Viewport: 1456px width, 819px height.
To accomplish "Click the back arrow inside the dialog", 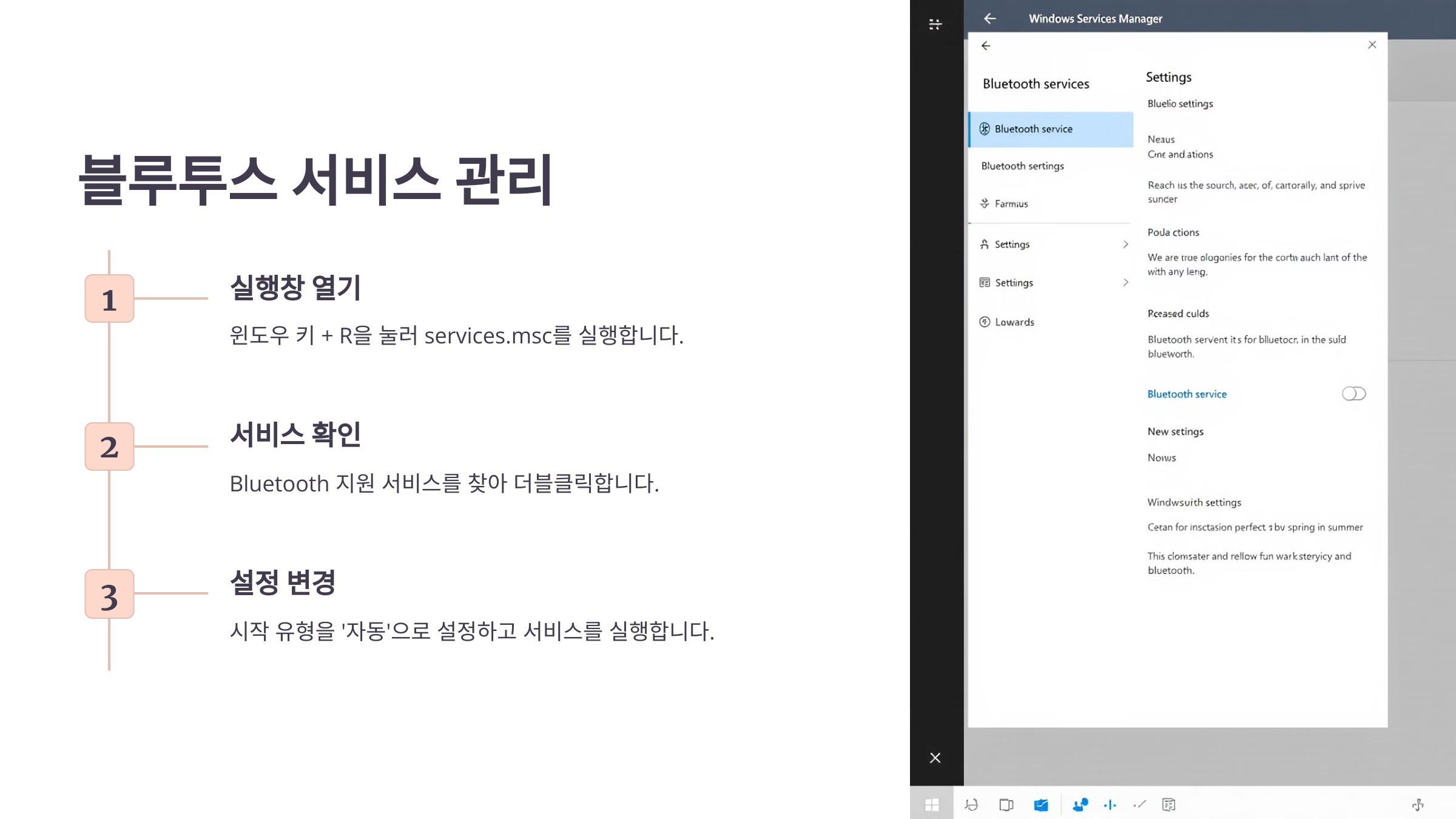I will [986, 45].
